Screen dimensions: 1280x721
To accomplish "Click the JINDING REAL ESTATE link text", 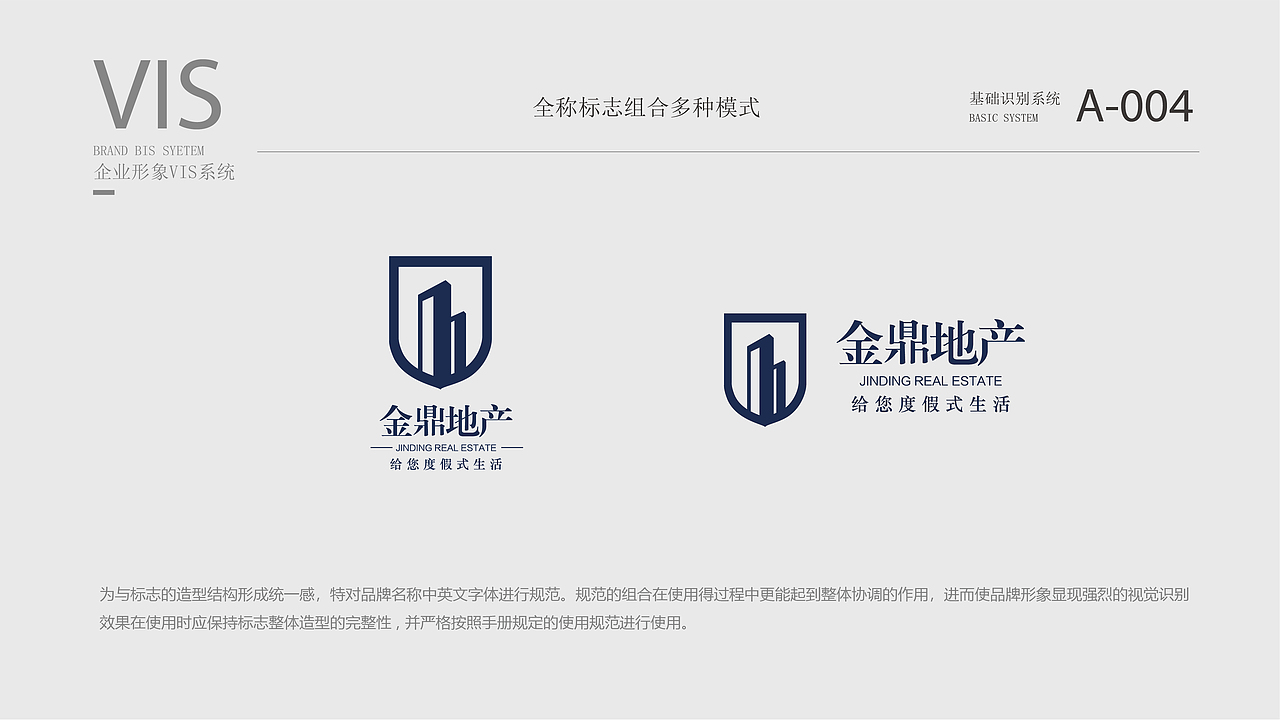I will 933,380.
